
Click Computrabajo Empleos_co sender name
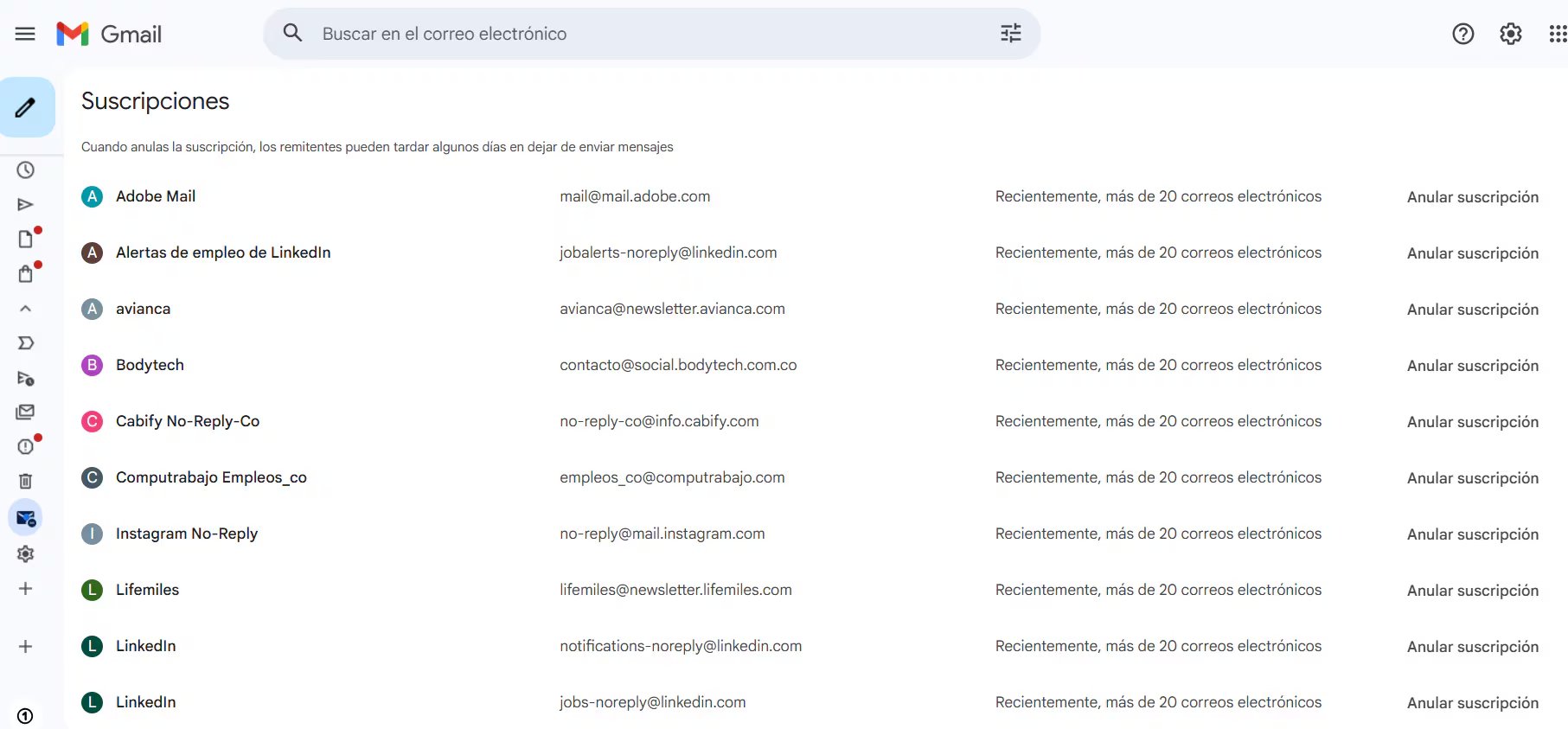tap(211, 477)
